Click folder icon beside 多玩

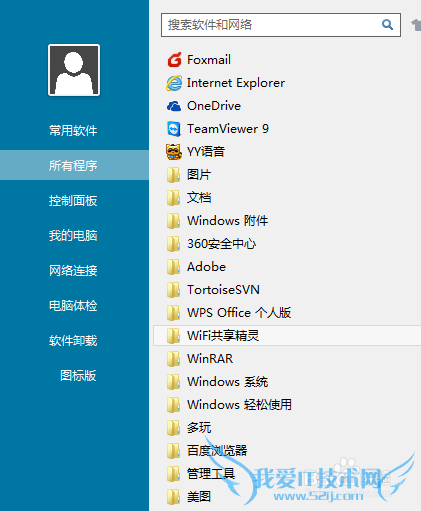point(174,428)
